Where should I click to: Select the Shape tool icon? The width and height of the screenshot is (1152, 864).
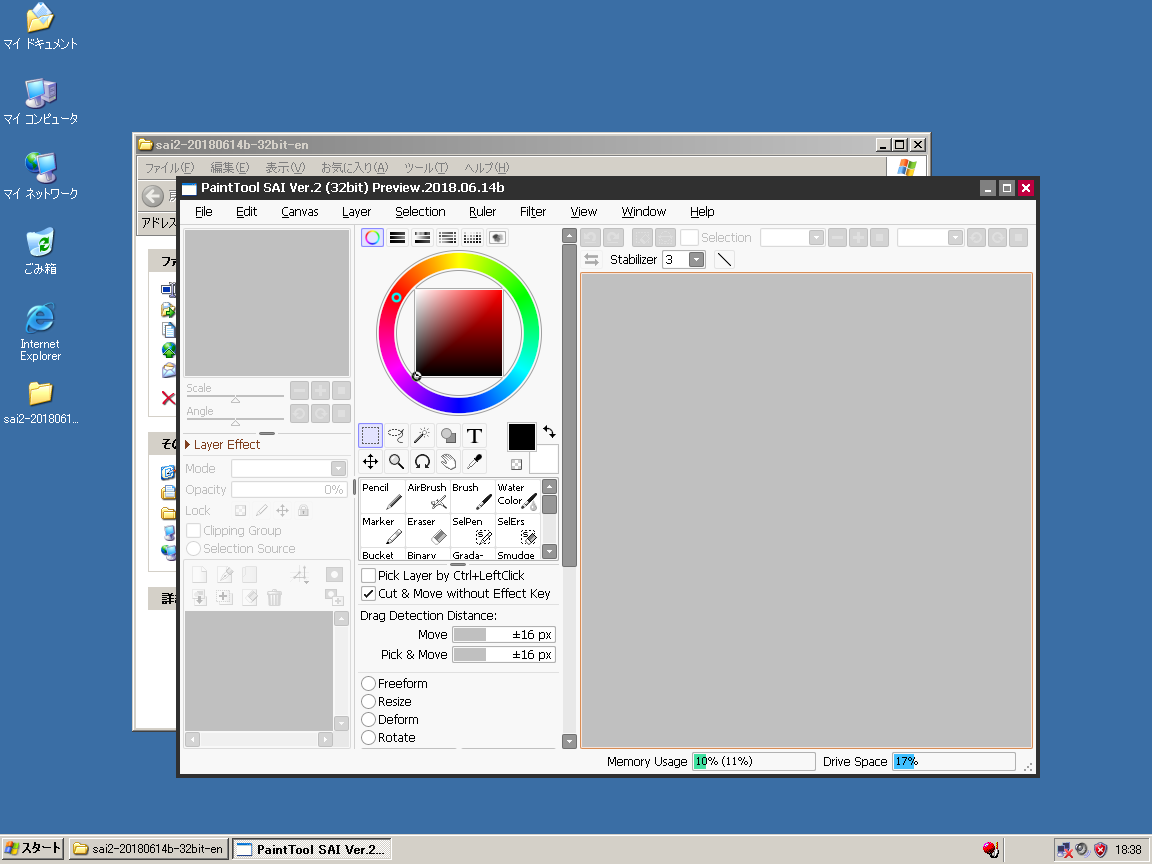pyautogui.click(x=448, y=435)
